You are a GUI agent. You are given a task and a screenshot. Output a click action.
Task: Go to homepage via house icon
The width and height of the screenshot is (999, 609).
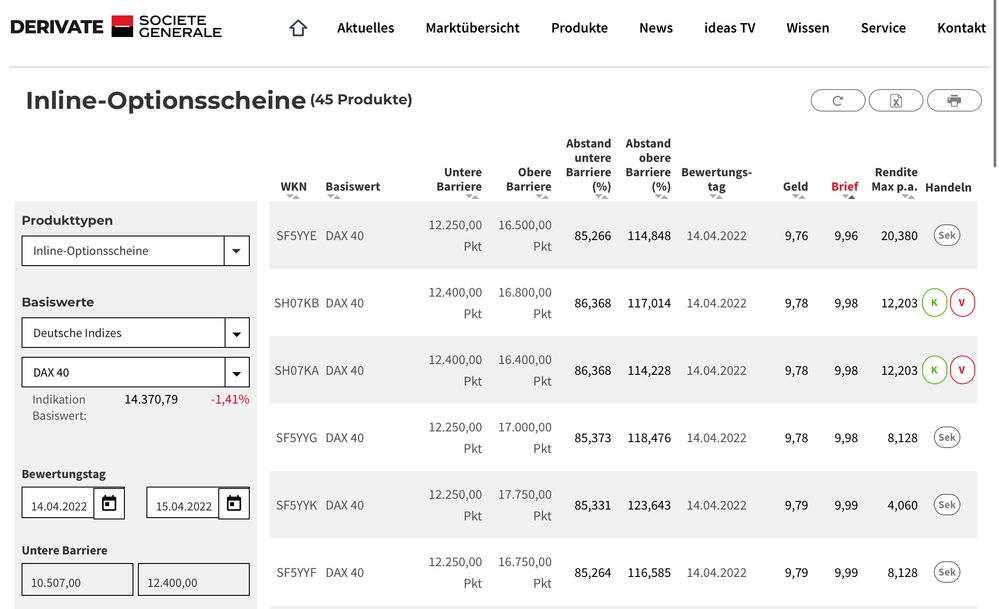tap(297, 28)
